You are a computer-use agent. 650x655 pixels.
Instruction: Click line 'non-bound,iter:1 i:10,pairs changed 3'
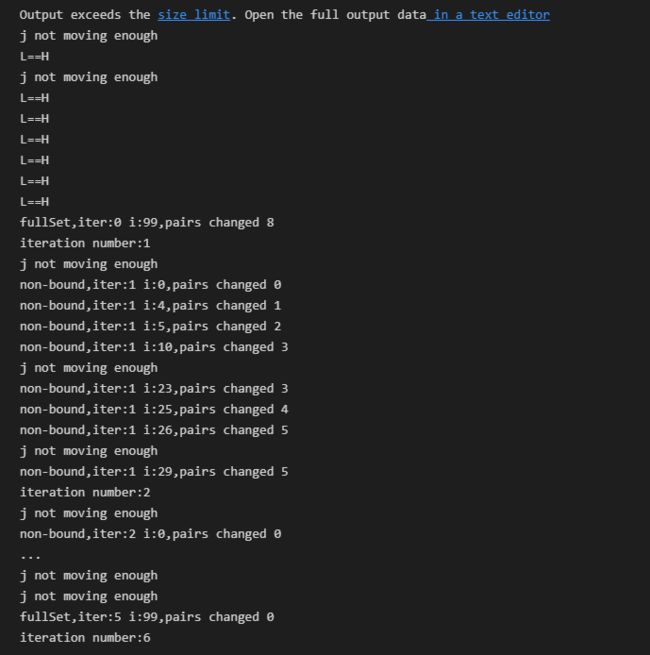154,347
